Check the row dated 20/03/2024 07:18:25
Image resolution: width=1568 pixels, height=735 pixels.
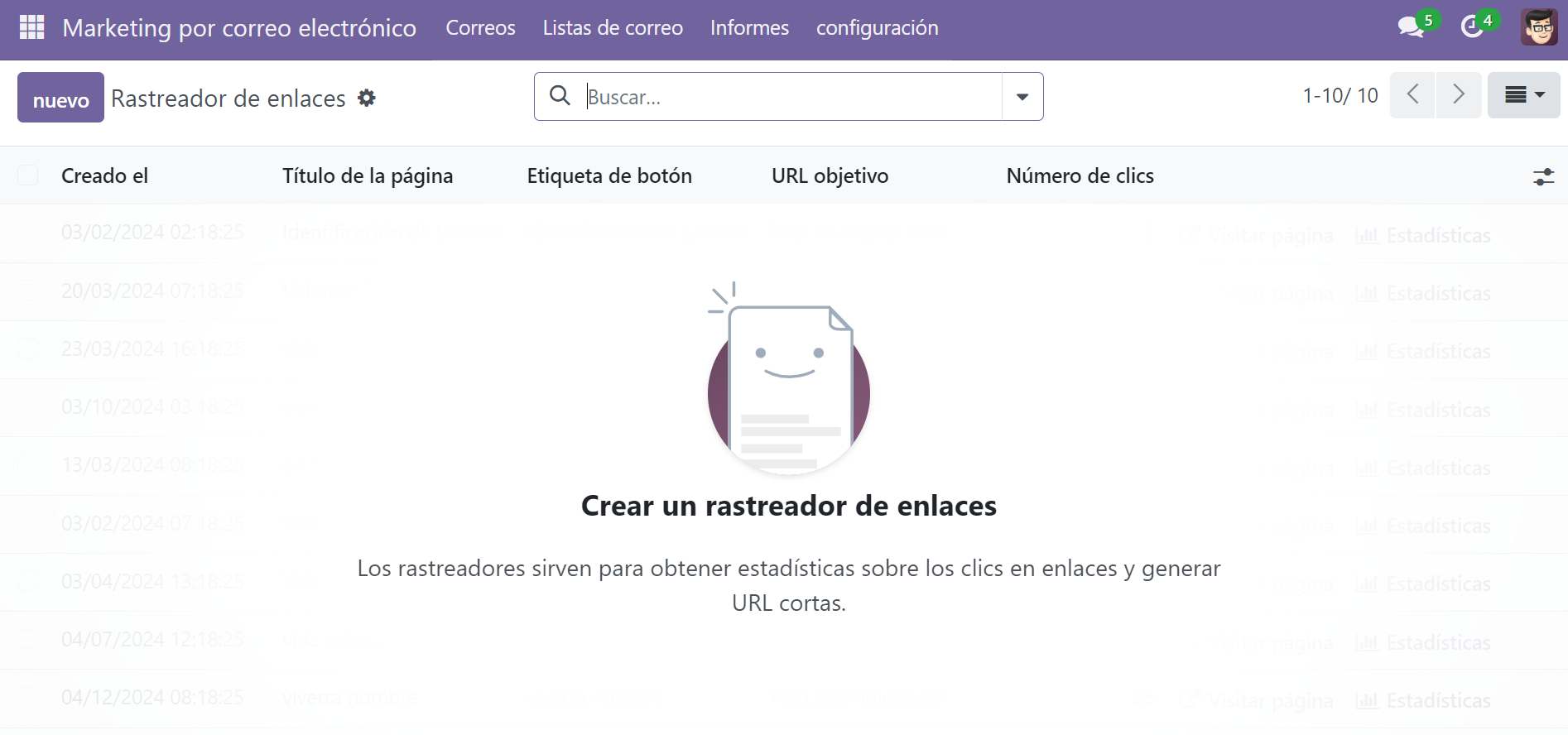point(28,291)
